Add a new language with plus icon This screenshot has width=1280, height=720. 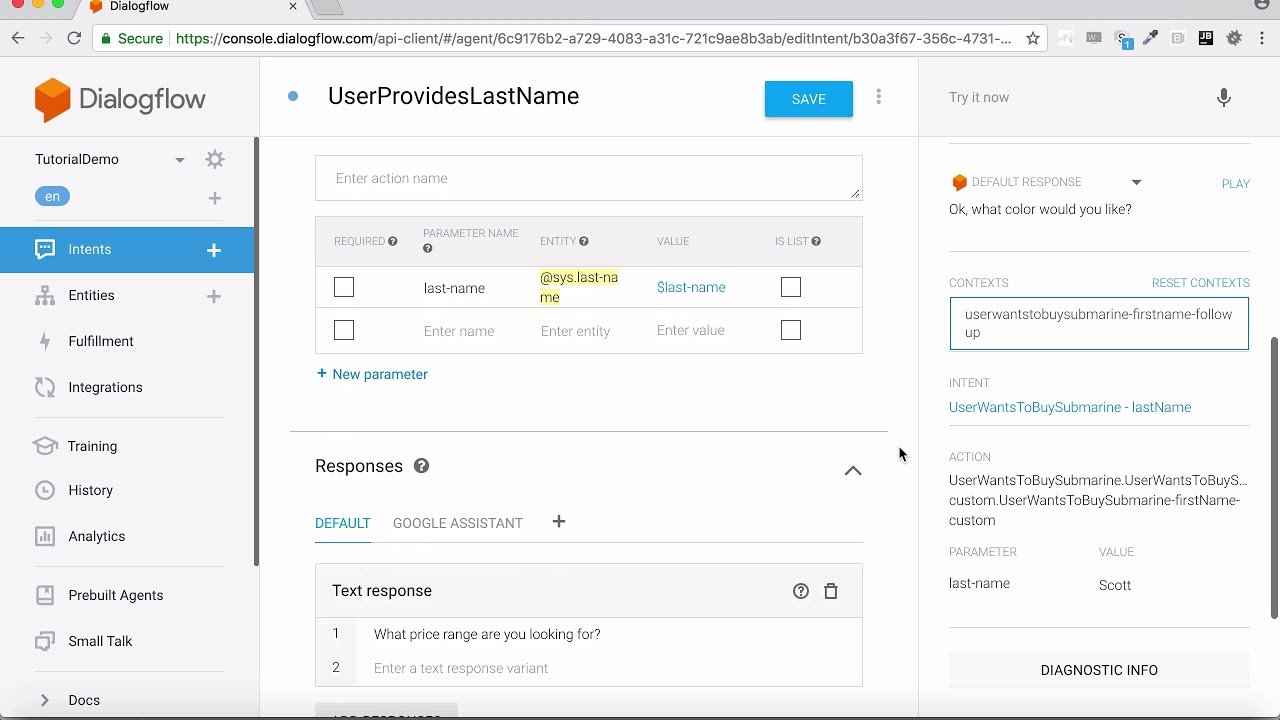[x=214, y=198]
